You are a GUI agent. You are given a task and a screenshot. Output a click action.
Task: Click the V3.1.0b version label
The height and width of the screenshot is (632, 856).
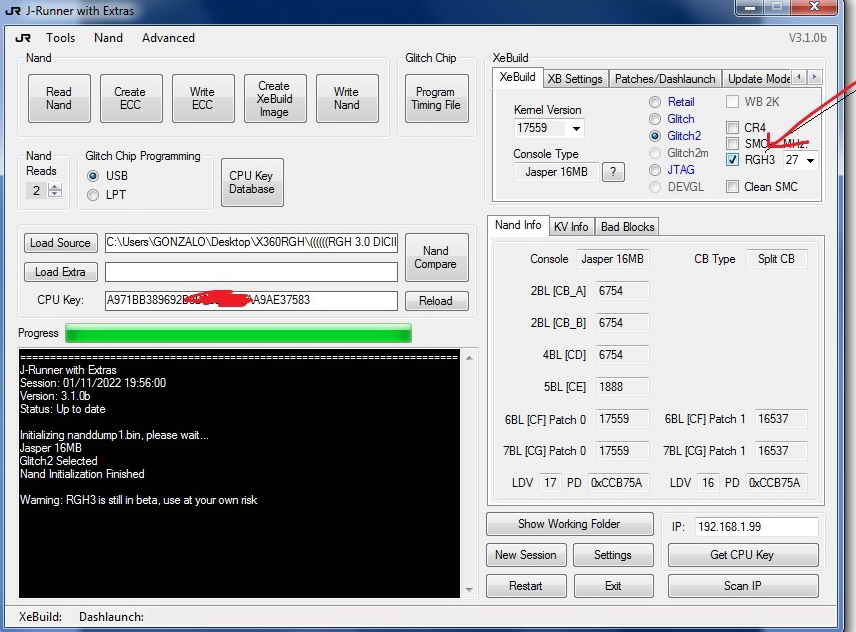pyautogui.click(x=807, y=38)
